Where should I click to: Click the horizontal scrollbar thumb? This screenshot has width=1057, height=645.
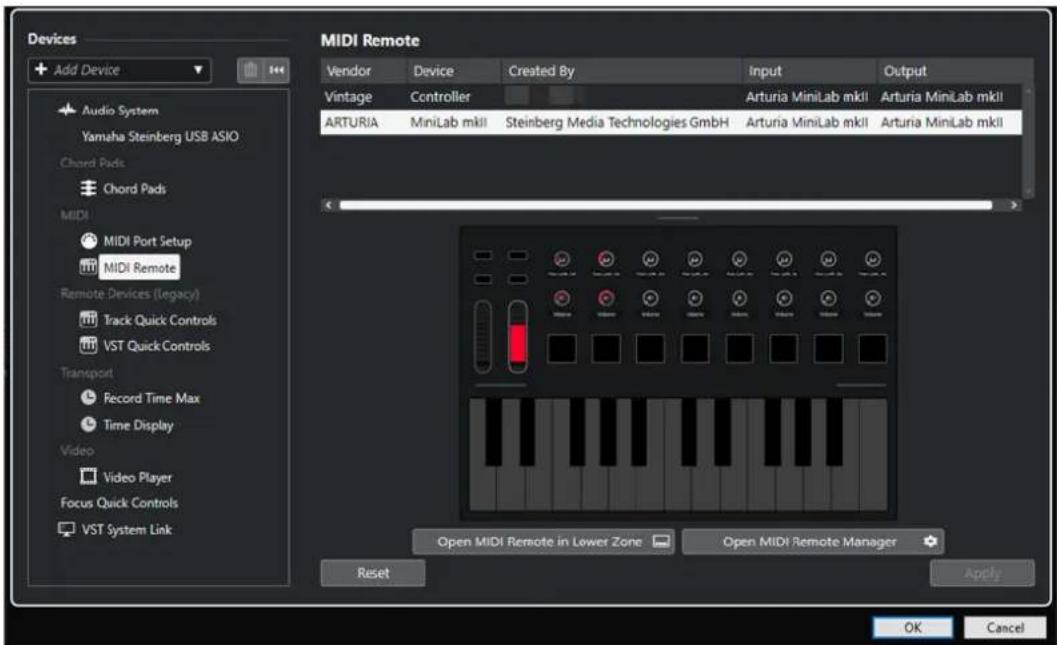click(665, 205)
